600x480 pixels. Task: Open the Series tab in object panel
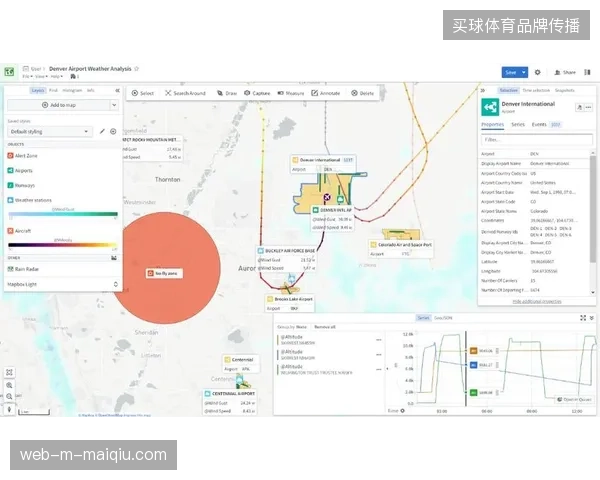point(518,124)
